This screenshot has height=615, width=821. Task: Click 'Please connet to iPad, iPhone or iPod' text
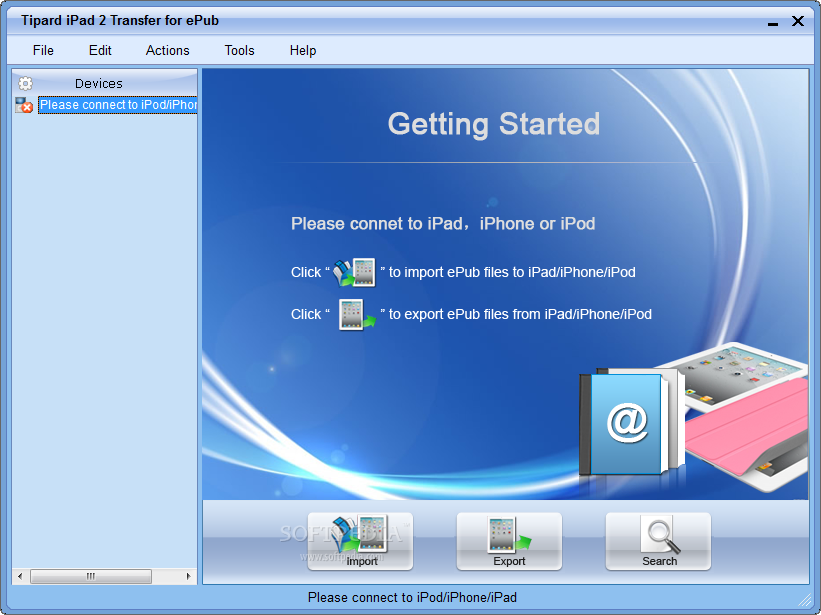[x=443, y=223]
